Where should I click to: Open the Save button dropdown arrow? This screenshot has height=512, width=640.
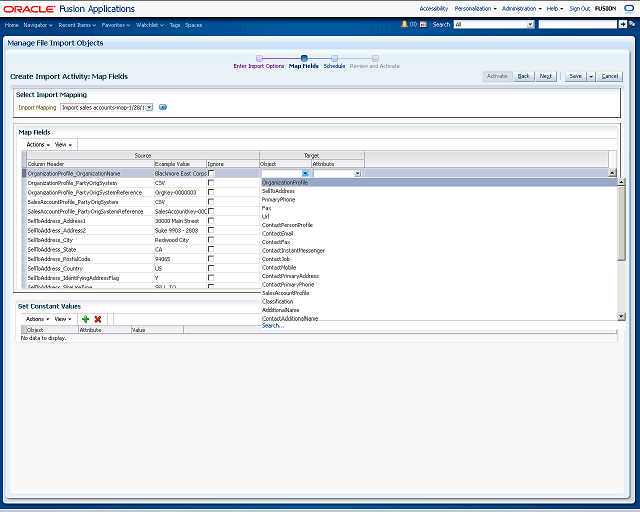coord(591,76)
